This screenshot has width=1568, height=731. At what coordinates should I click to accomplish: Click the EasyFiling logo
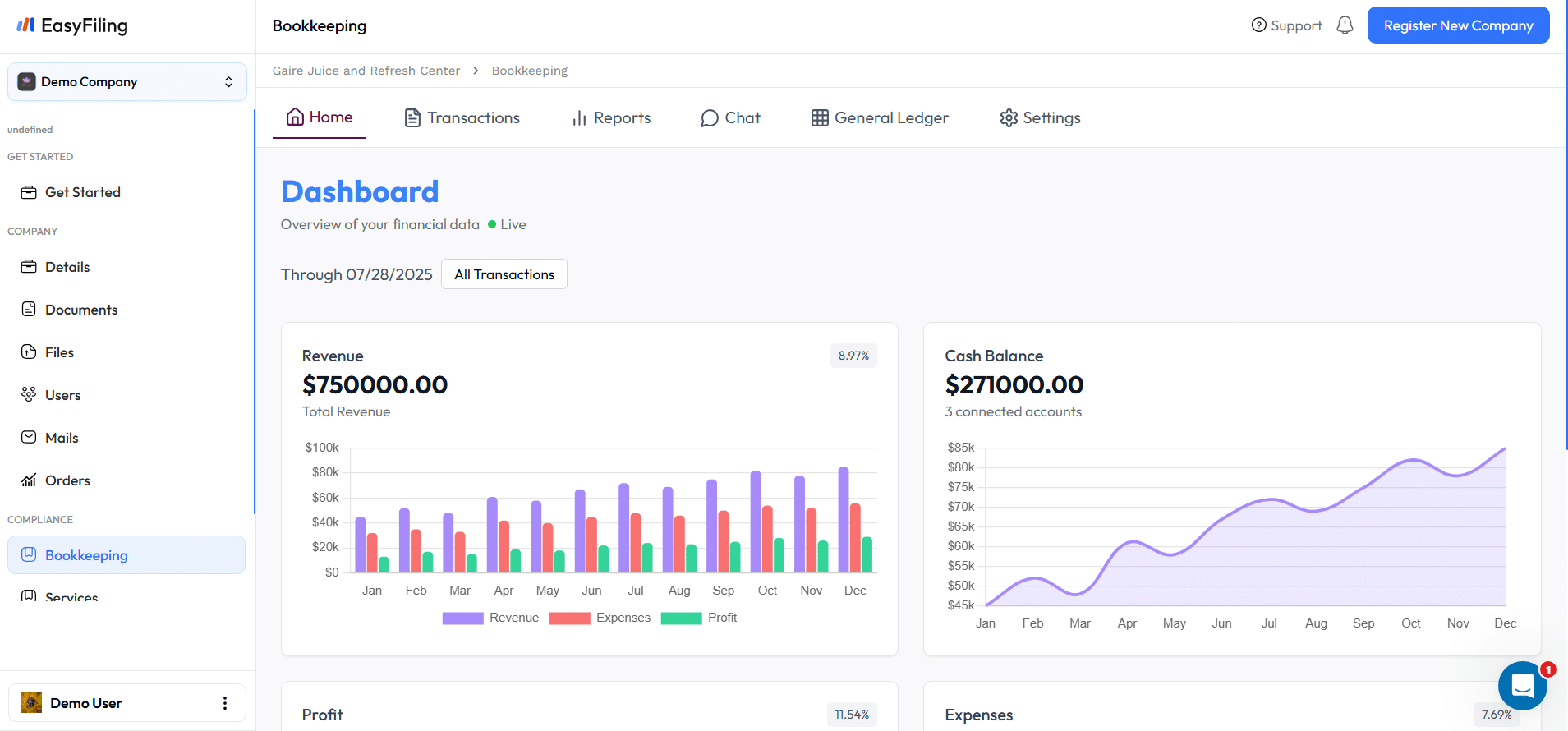(72, 25)
